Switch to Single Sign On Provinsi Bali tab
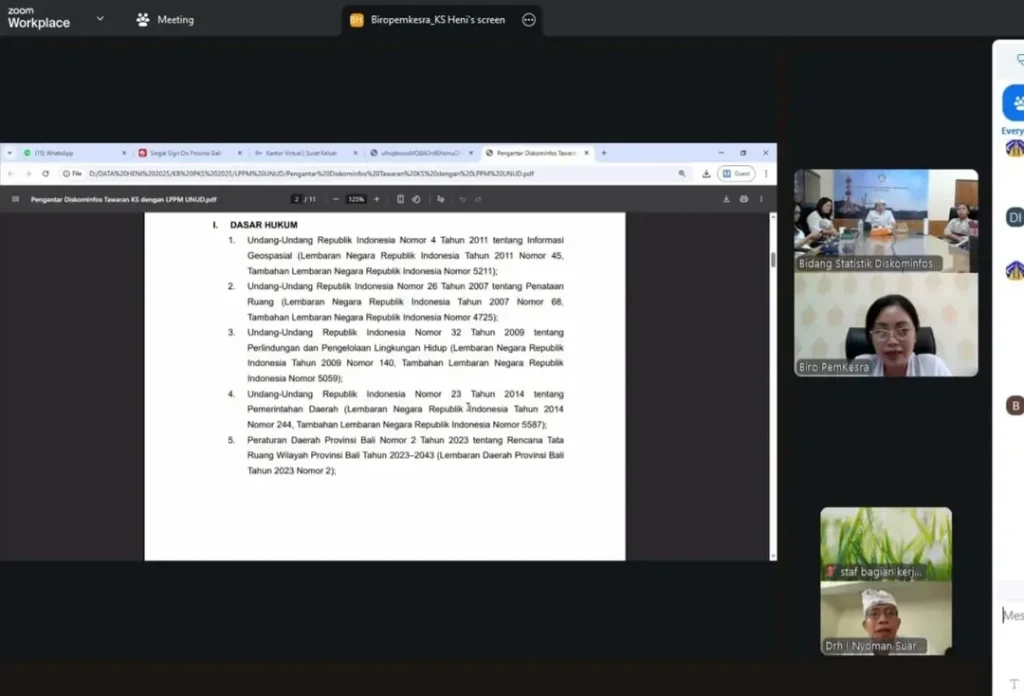This screenshot has height=696, width=1024. (x=187, y=153)
